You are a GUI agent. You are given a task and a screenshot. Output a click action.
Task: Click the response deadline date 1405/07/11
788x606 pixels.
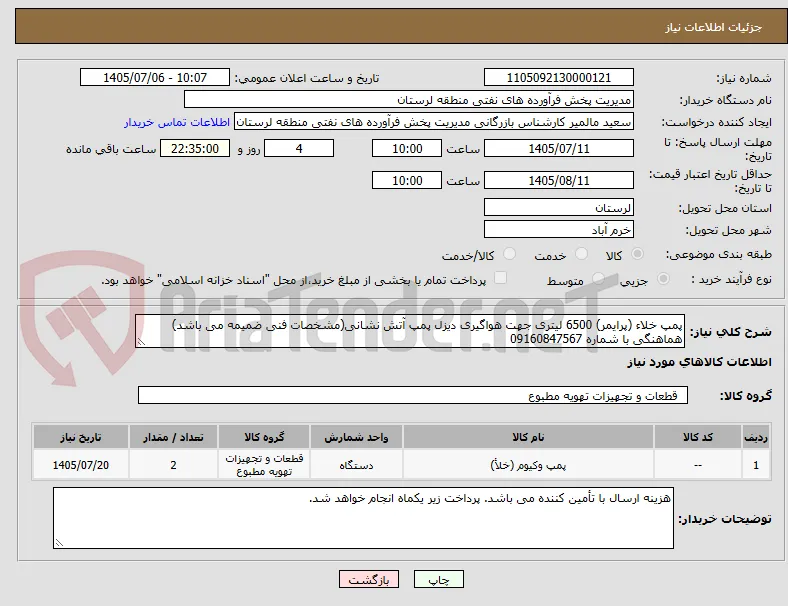coord(558,148)
